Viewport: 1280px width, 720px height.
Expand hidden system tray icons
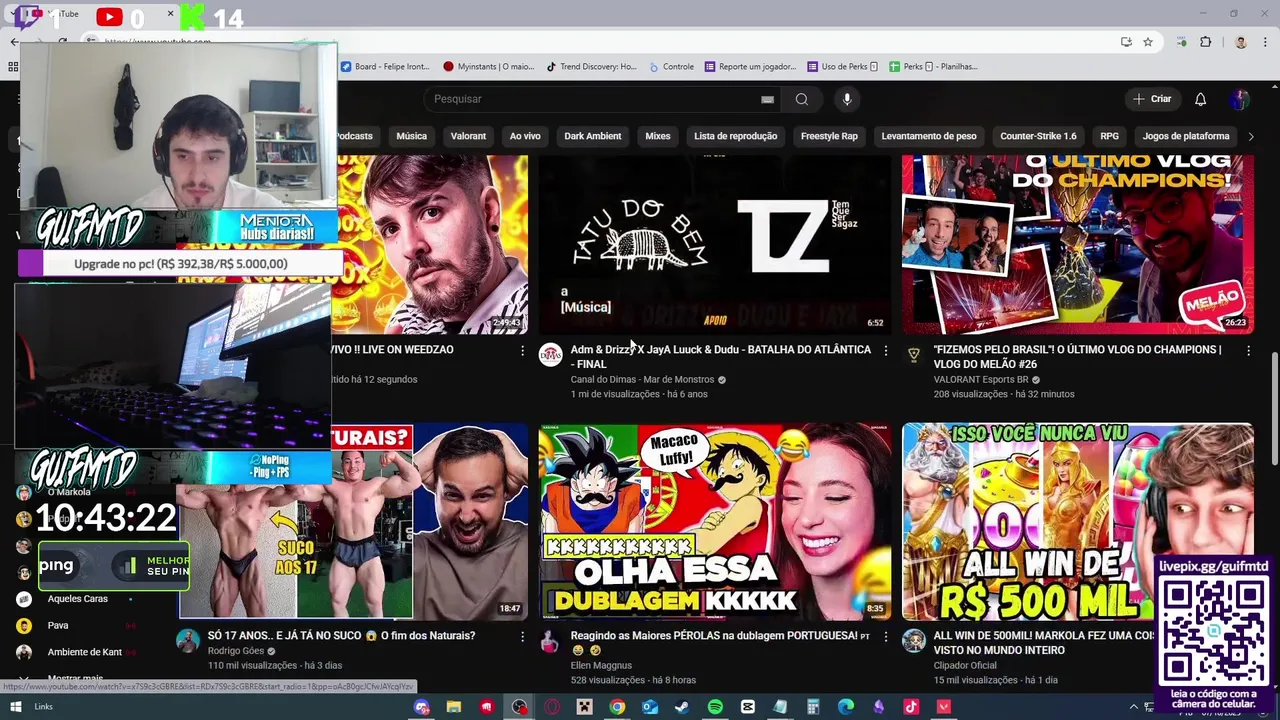tap(1133, 707)
